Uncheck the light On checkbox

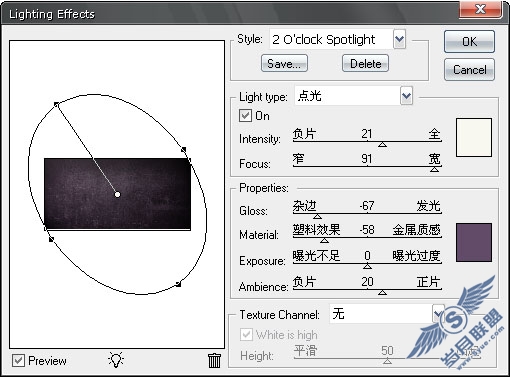click(x=245, y=116)
